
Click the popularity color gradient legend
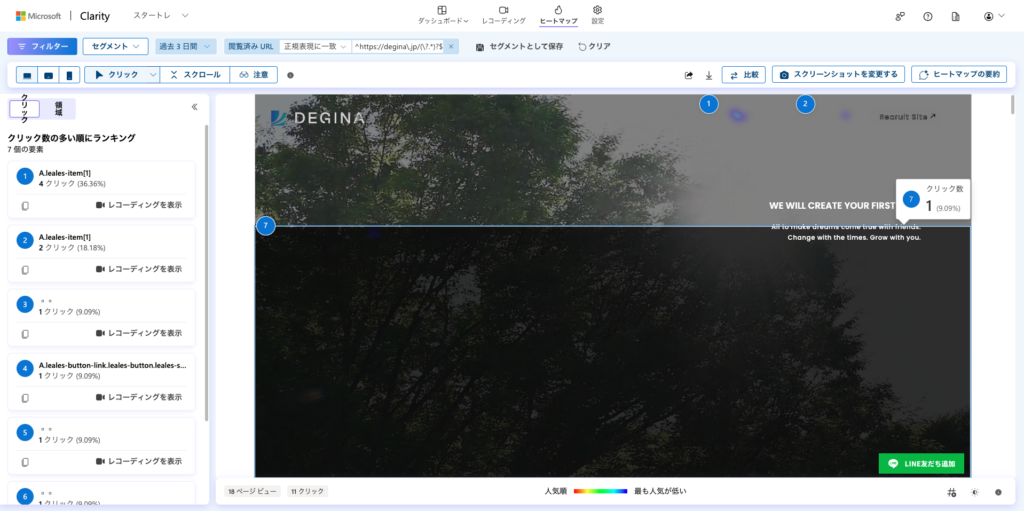600,492
